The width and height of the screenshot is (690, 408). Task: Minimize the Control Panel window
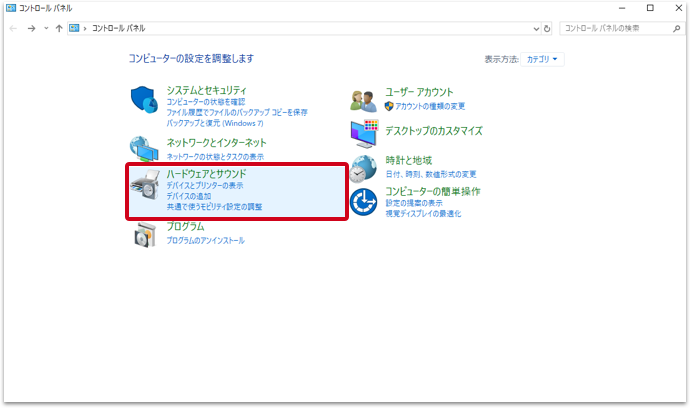(x=622, y=8)
